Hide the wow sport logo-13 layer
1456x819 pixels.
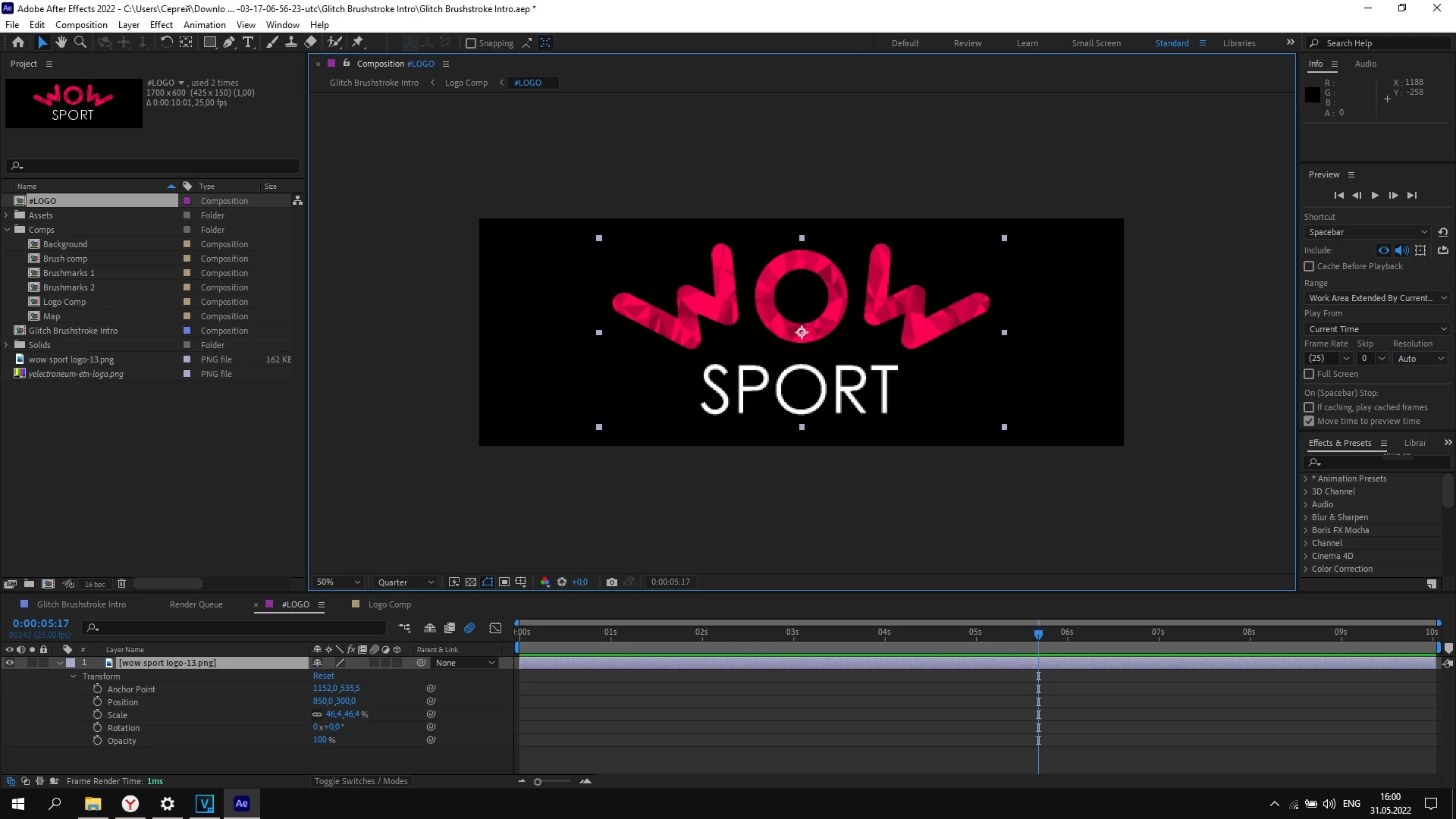pyautogui.click(x=9, y=663)
